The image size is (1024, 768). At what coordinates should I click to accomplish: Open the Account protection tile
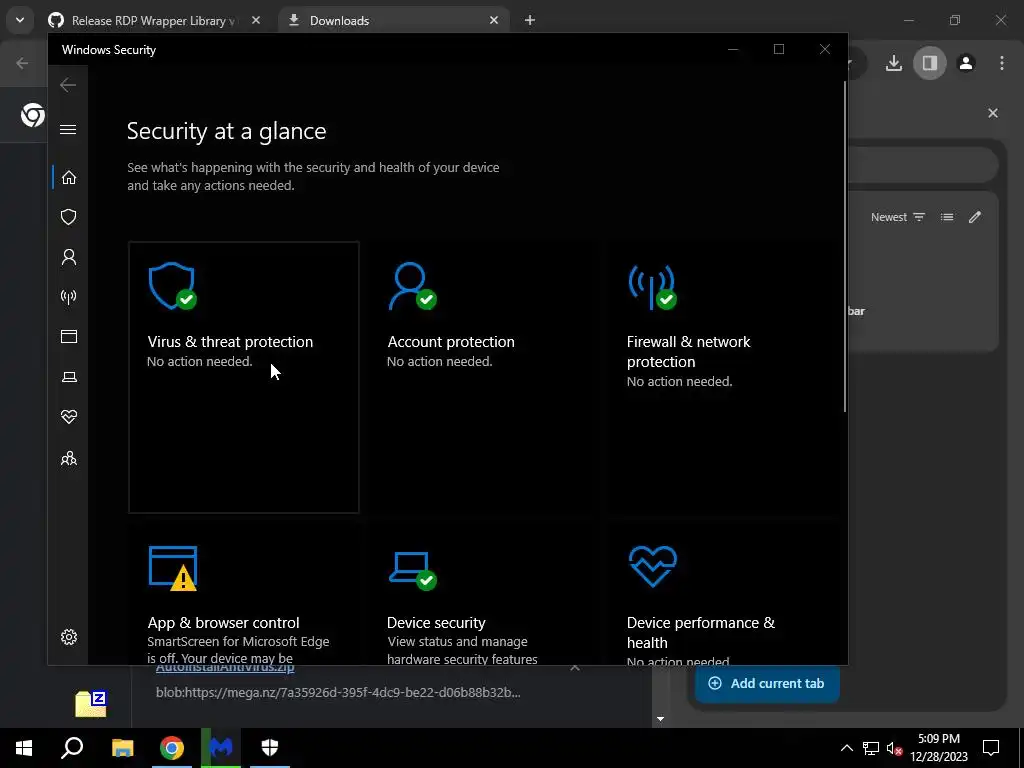tap(483, 377)
